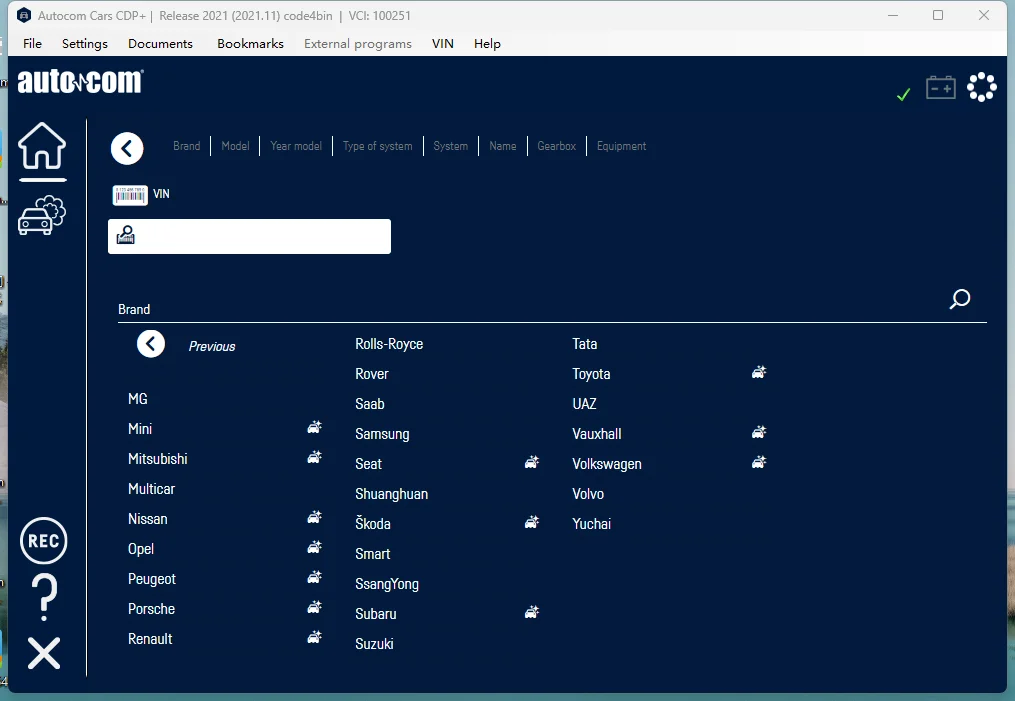Click the car icon next to Peugeot
This screenshot has width=1015, height=701.
[x=315, y=577]
